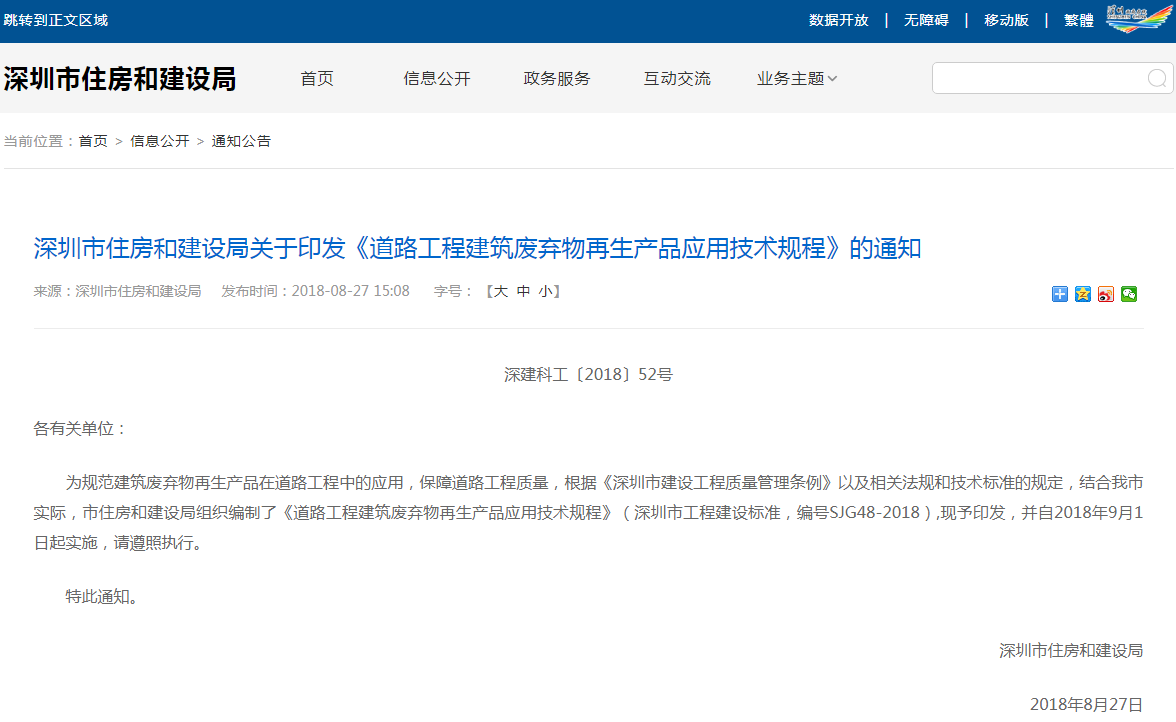Set font size to 中
Image resolution: width=1176 pixels, height=722 pixels.
coord(523,292)
